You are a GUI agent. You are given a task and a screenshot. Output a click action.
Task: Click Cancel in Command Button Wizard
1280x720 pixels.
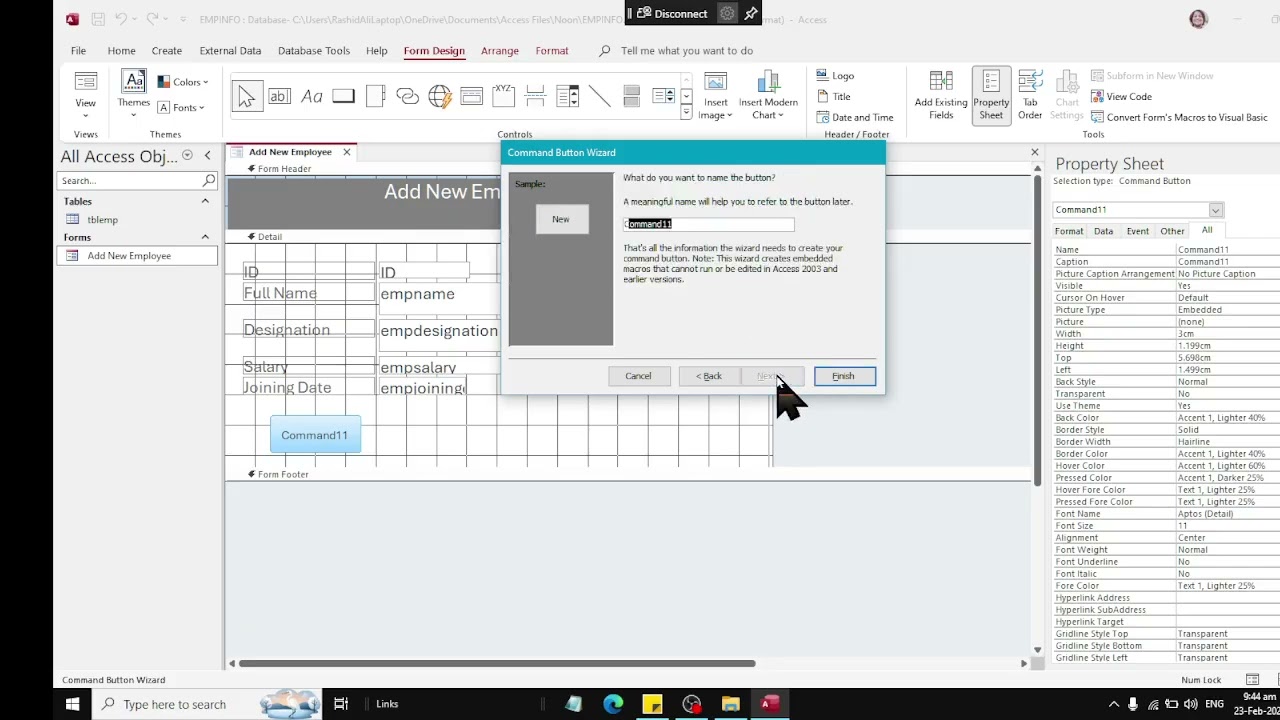tap(638, 376)
